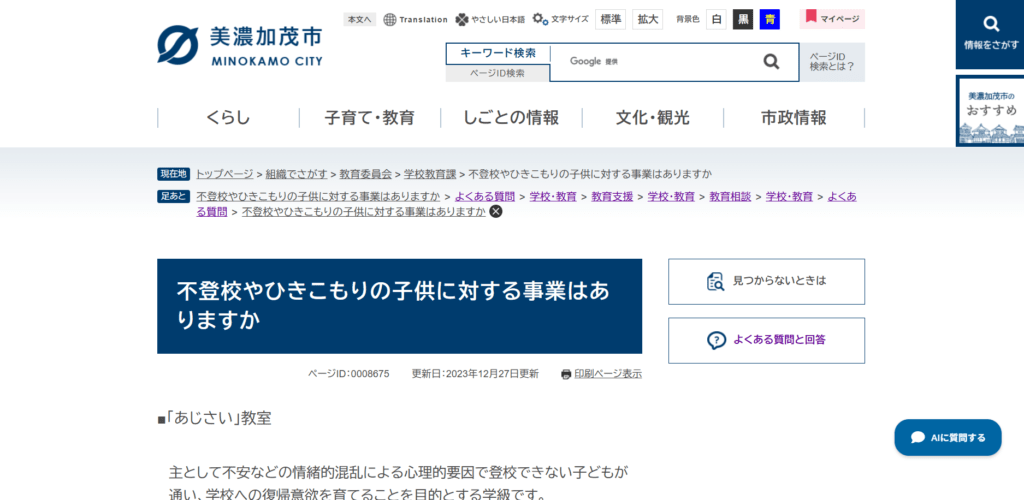Open 教育支援 link in footprint trail
Screen dimensions: 1024x500
click(x=612, y=196)
